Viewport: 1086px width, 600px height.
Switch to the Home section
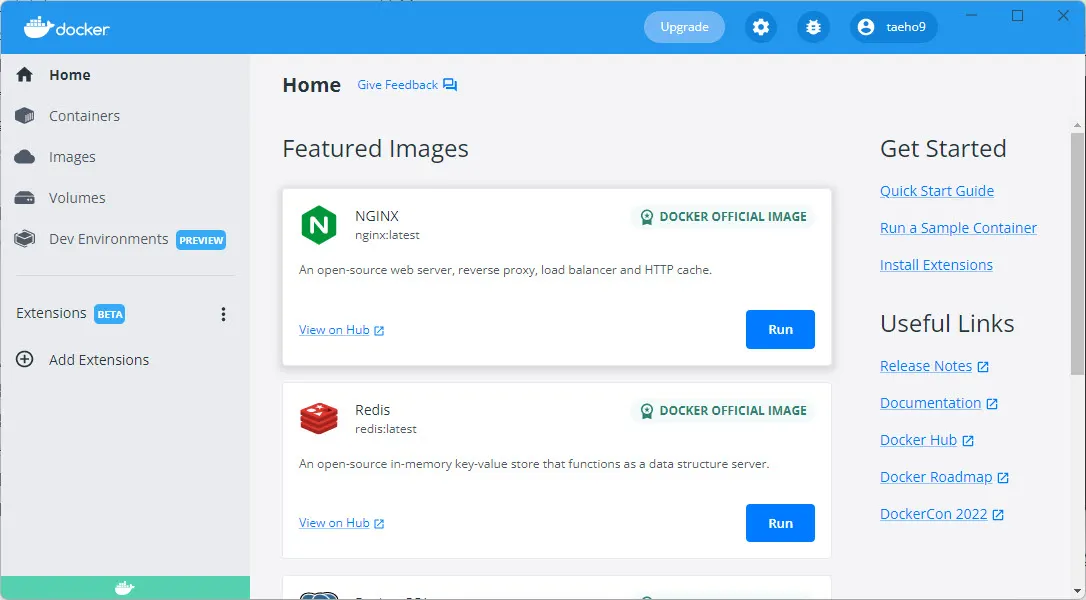click(69, 74)
